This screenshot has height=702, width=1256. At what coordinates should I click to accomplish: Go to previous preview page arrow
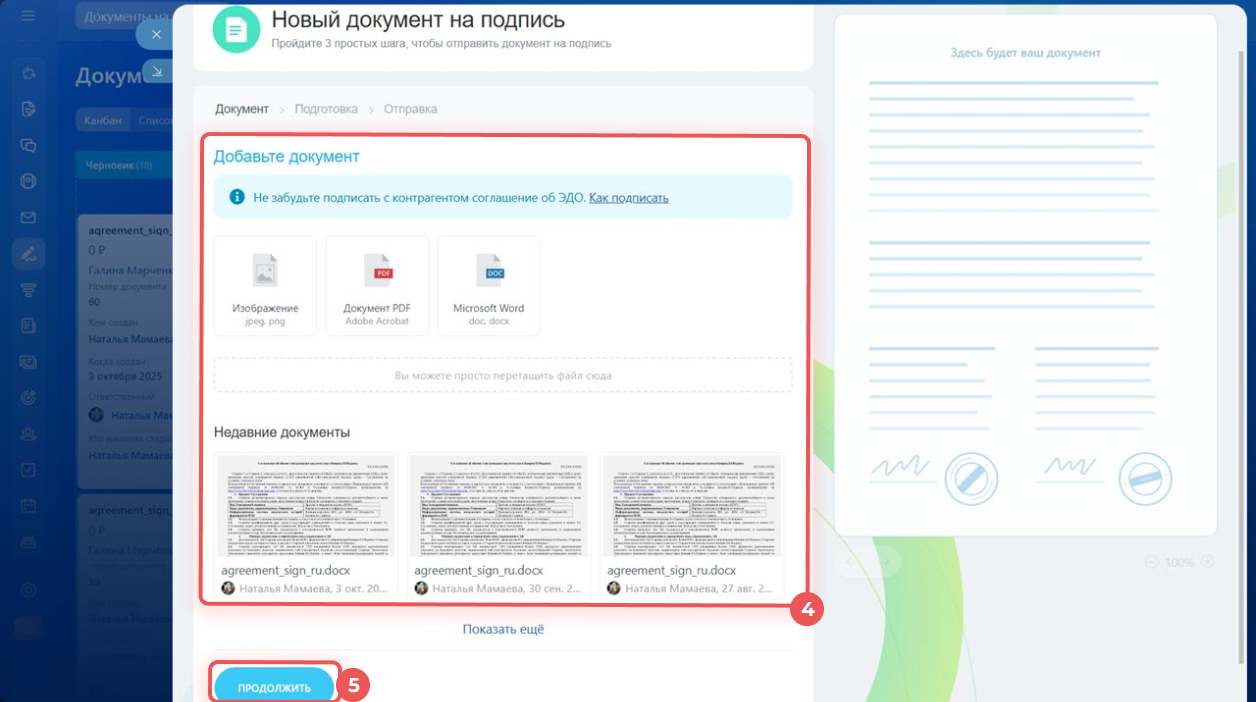tap(848, 562)
